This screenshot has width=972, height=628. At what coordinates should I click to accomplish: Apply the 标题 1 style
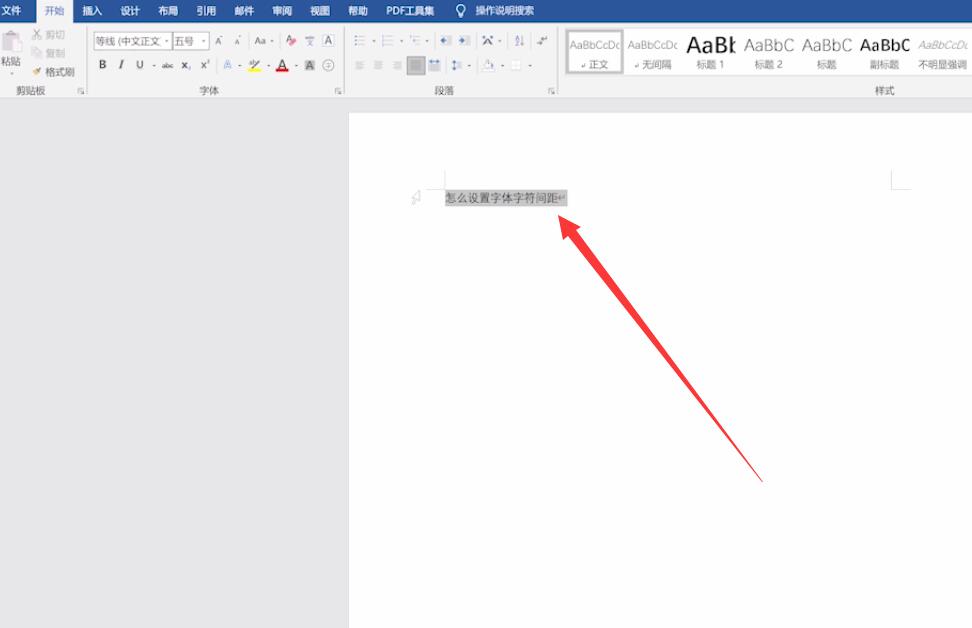pos(710,52)
